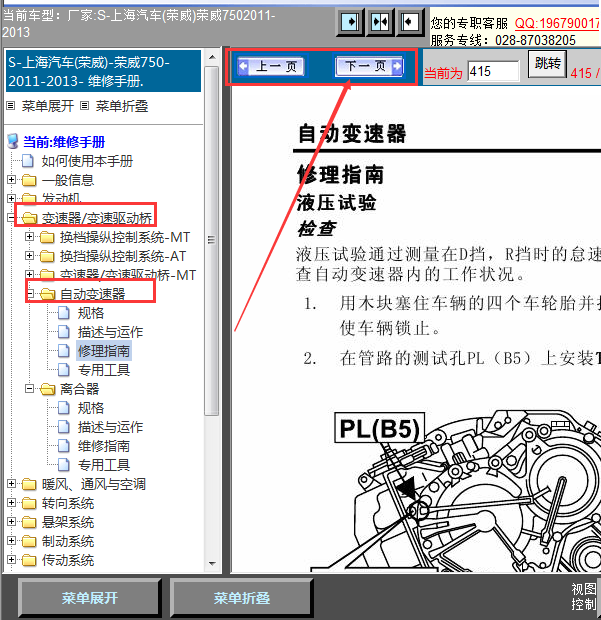Open 规格 page under 自动变速器
Viewport: 601px width, 620px height.
(x=91, y=313)
